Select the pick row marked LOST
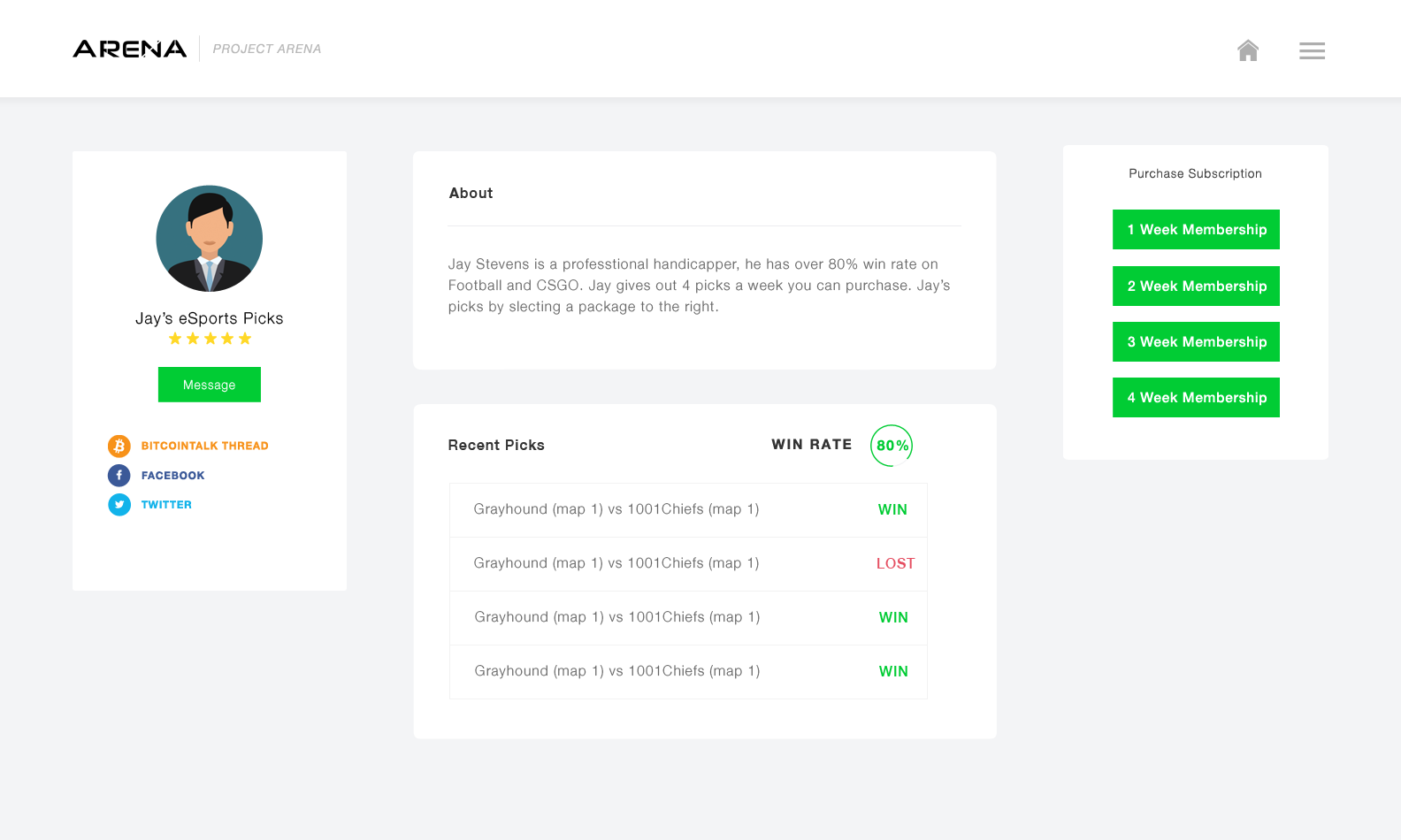The image size is (1401, 840). click(688, 564)
